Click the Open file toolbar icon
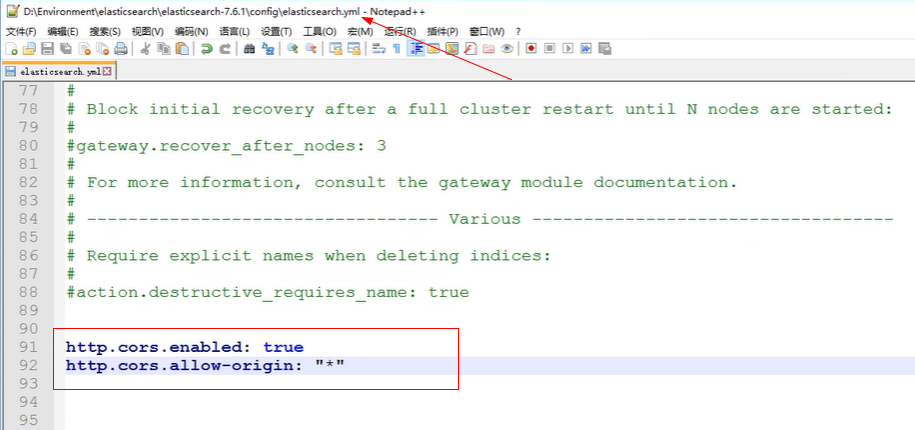The height and width of the screenshot is (430, 915). pos(29,49)
